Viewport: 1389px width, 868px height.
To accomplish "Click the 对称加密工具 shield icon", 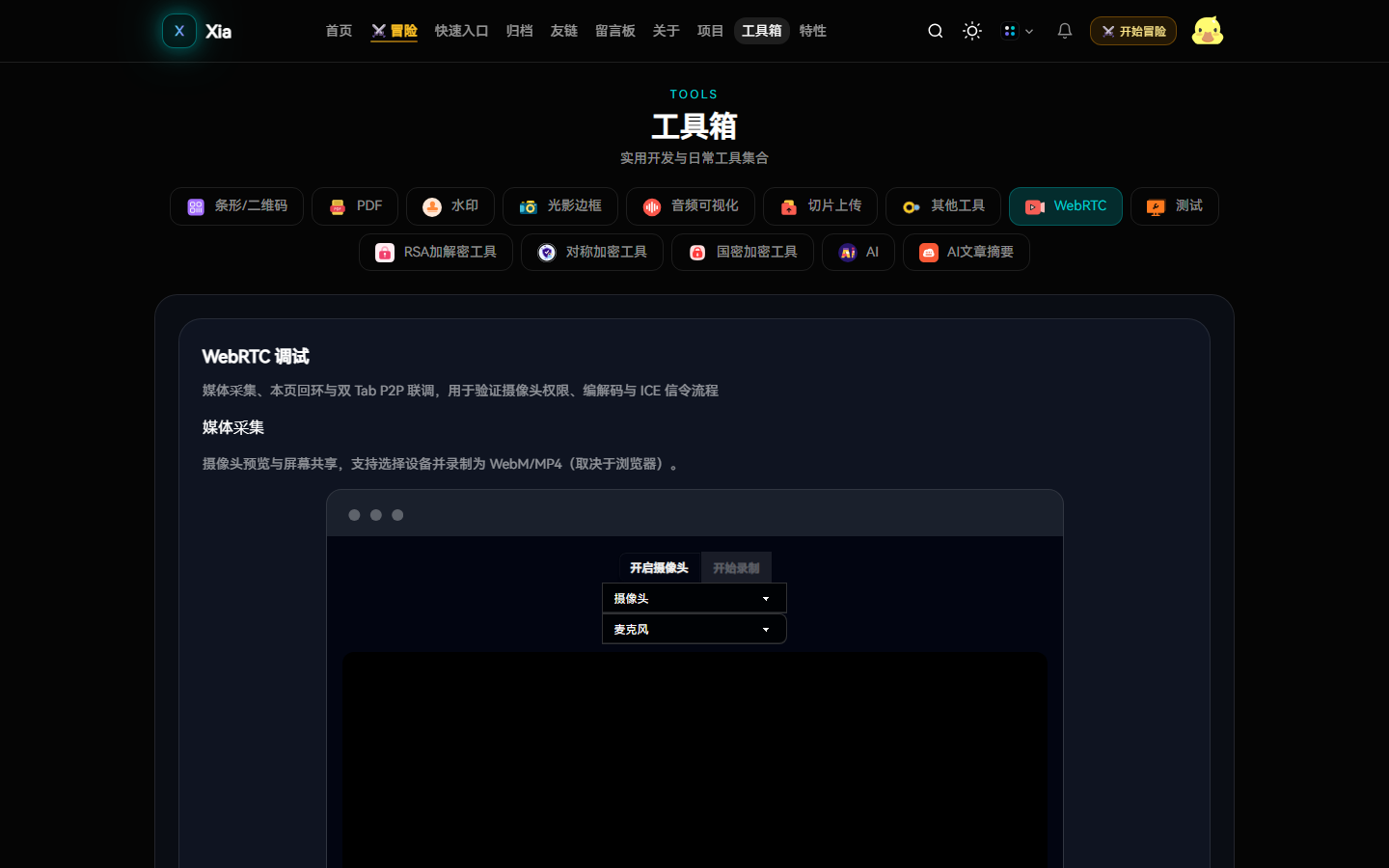I will click(x=547, y=253).
